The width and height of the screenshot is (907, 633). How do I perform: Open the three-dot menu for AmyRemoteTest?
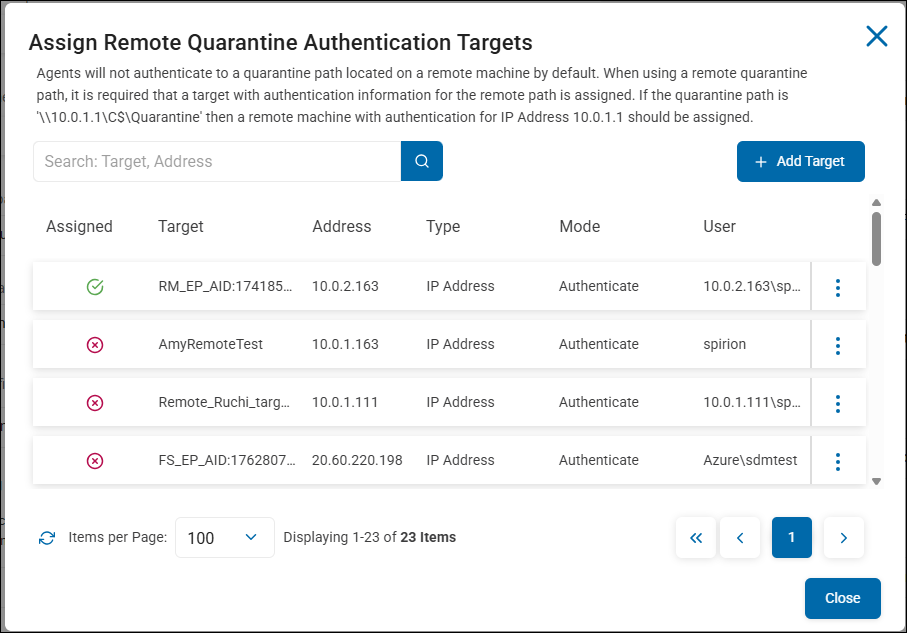pyautogui.click(x=838, y=345)
